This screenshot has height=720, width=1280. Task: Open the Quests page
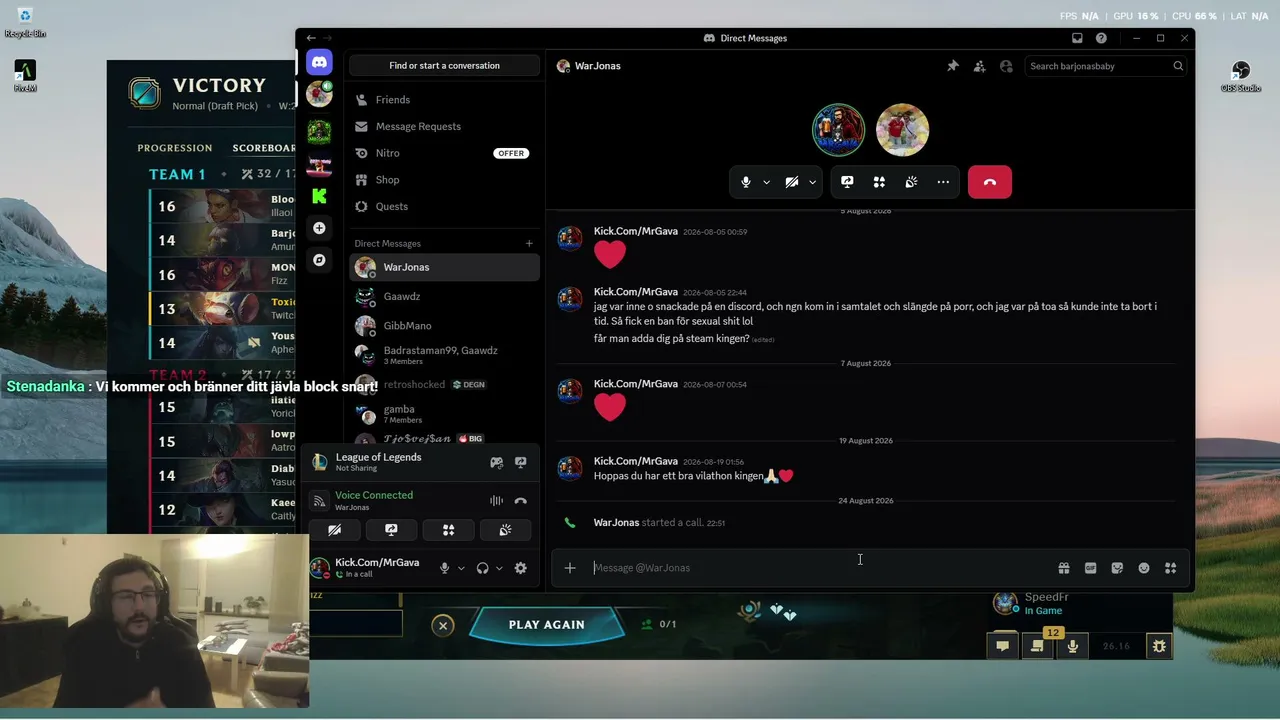coord(444,206)
